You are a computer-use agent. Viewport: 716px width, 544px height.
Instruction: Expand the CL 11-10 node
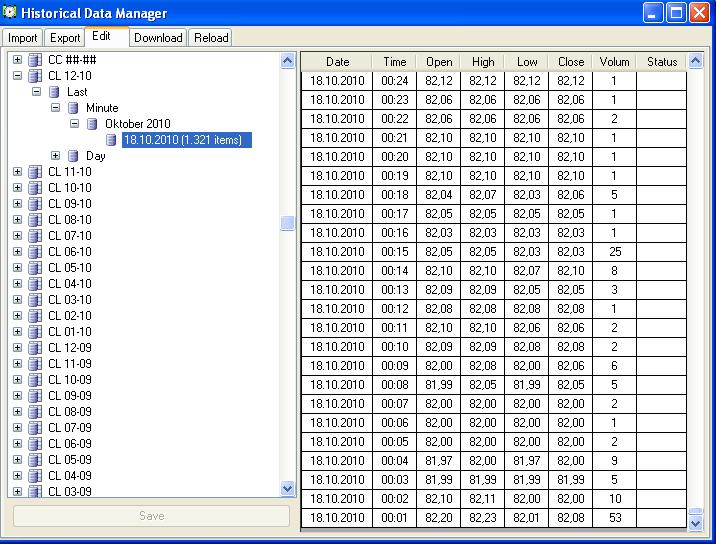pyautogui.click(x=17, y=172)
